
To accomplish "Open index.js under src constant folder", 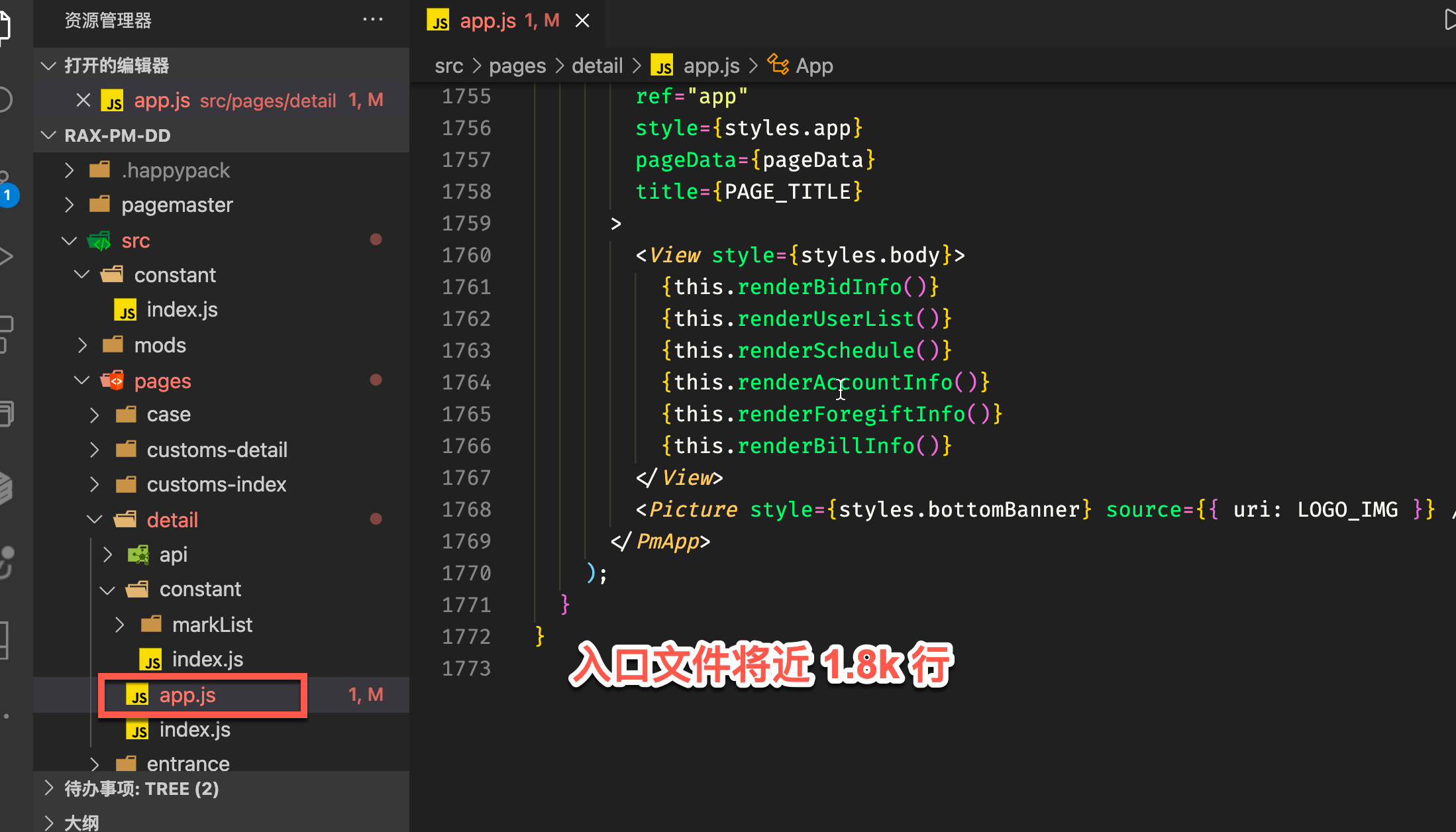I will (x=182, y=309).
